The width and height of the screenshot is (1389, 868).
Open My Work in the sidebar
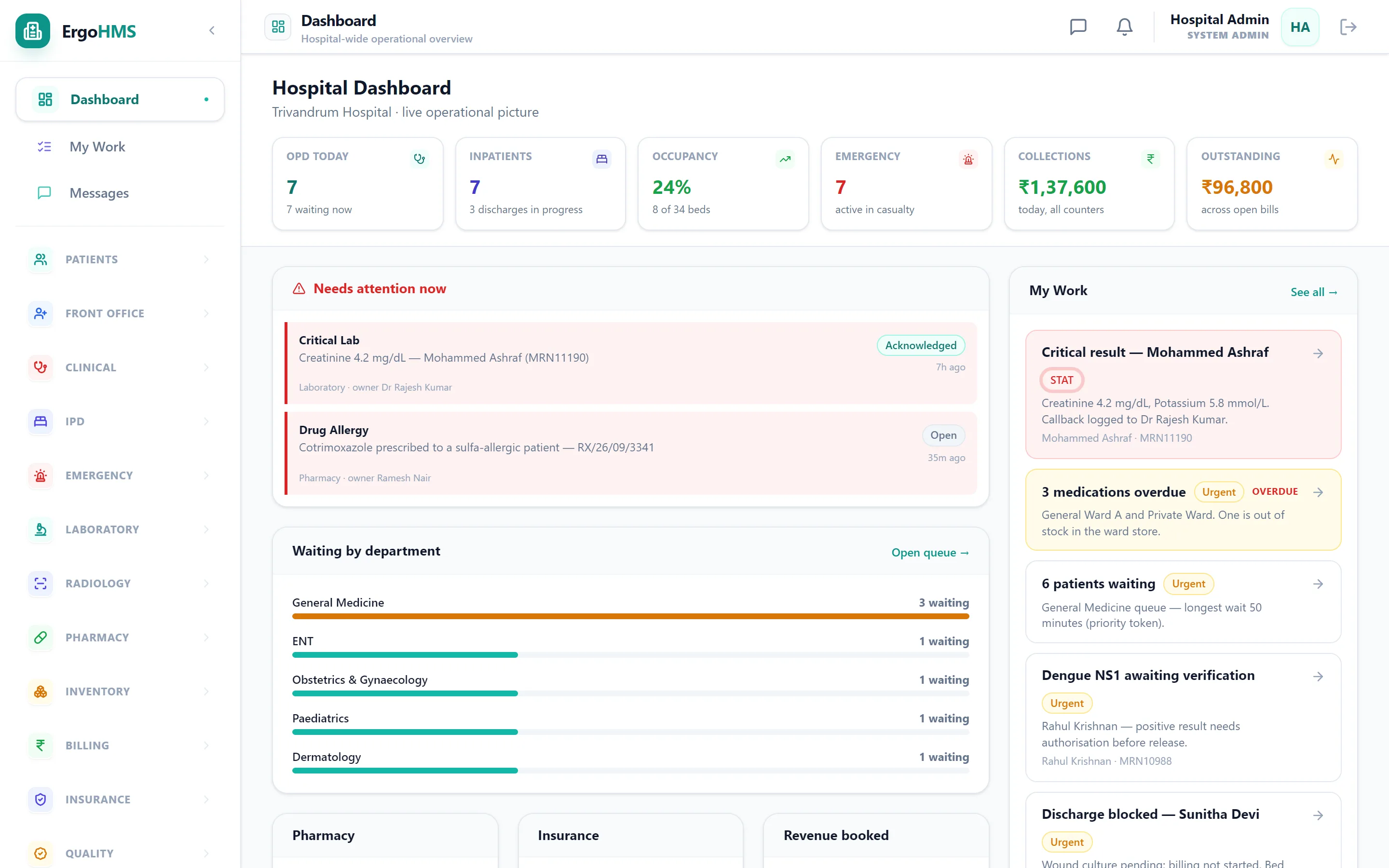tap(120, 147)
